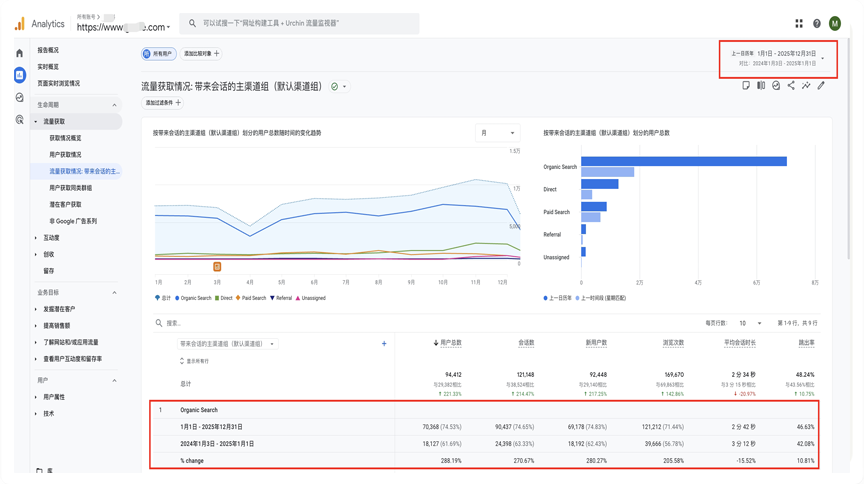Click the orange annotation marker on chart
Screen dimensions: 864x484
tap(217, 267)
